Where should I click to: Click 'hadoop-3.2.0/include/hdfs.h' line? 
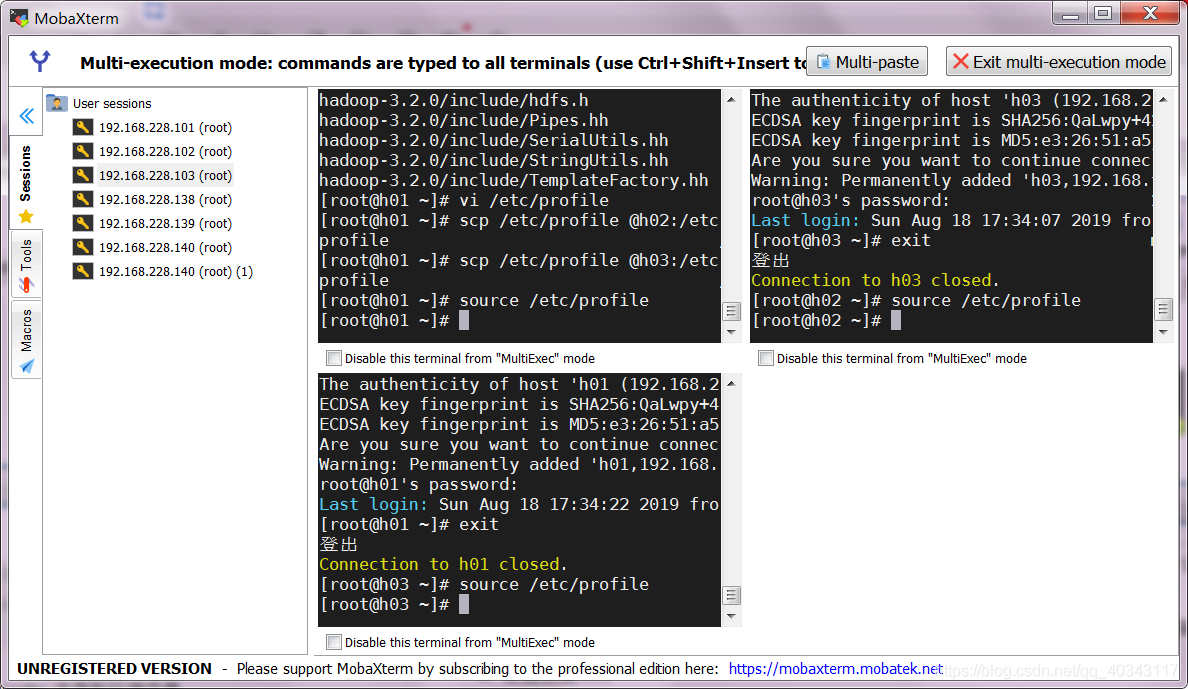[x=453, y=100]
